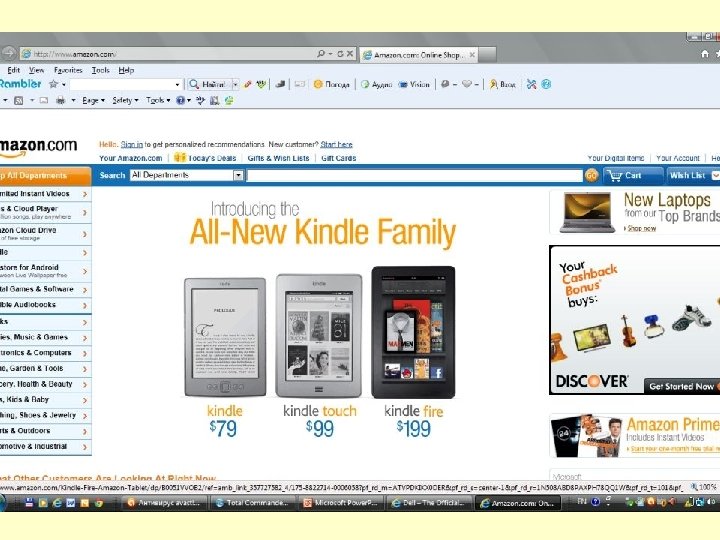The height and width of the screenshot is (540, 720).
Task: Click the kindle $79 device image
Action: point(225,337)
